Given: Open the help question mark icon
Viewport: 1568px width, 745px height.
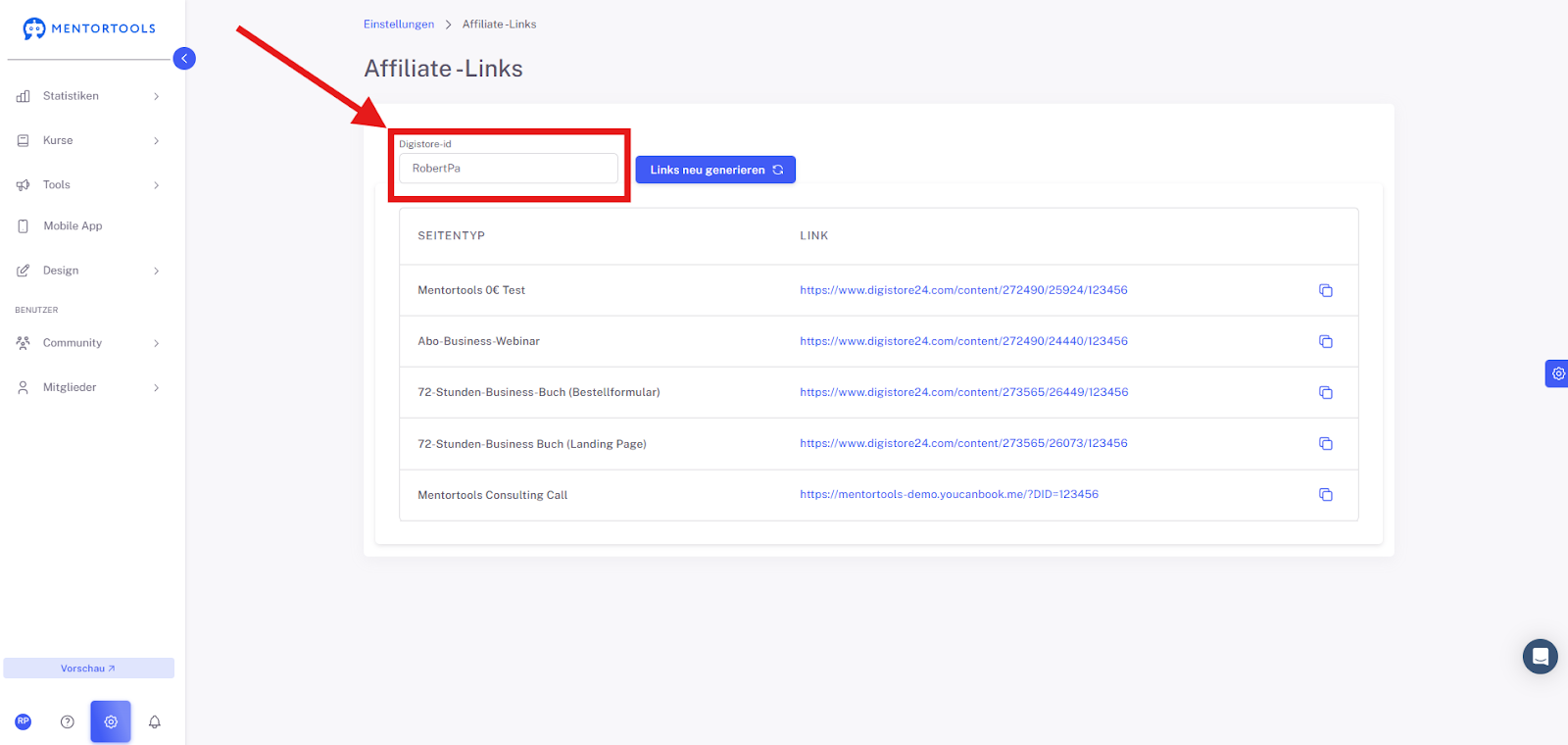Looking at the screenshot, I should point(68,721).
